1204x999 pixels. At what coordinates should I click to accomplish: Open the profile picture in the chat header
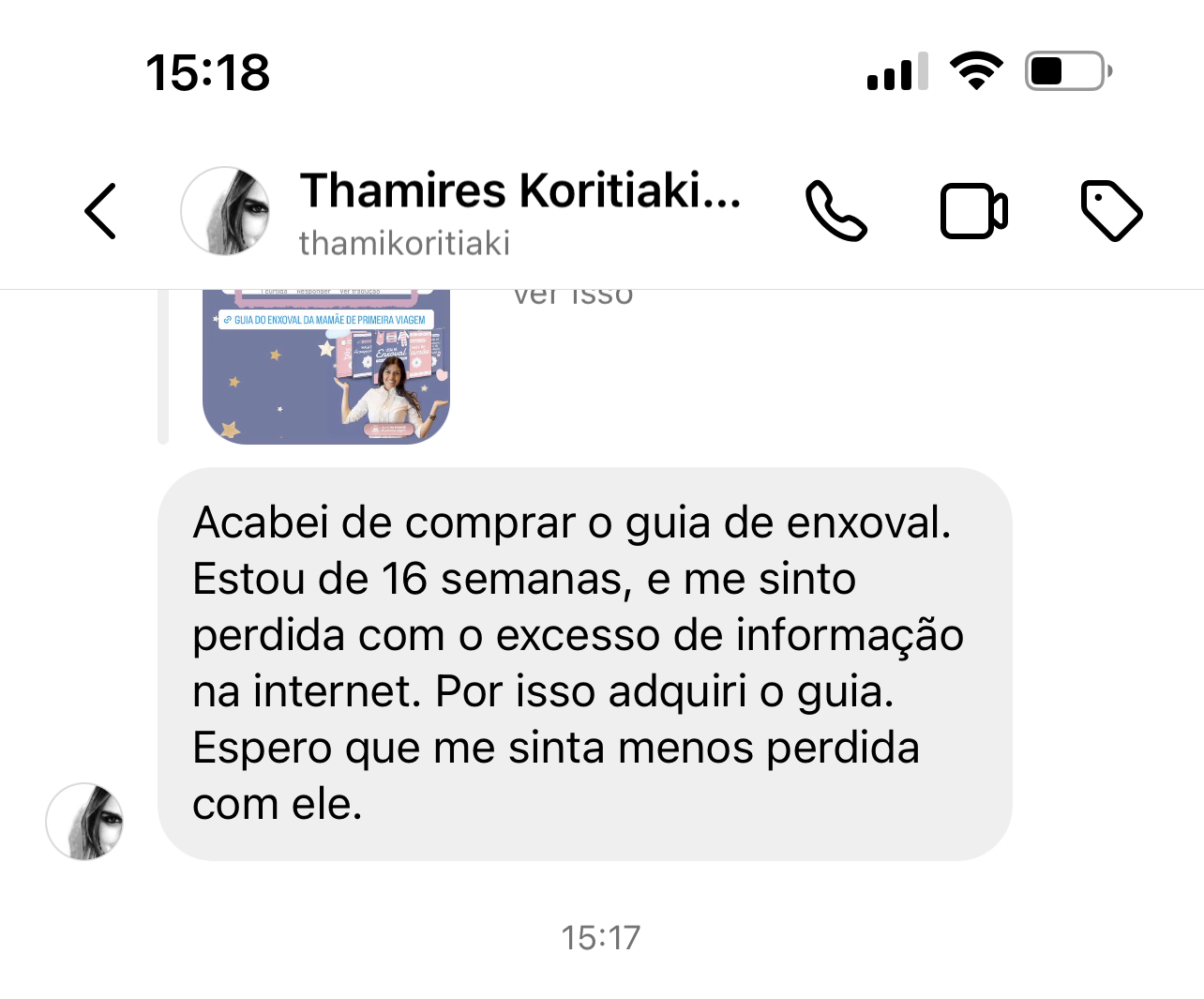click(225, 211)
